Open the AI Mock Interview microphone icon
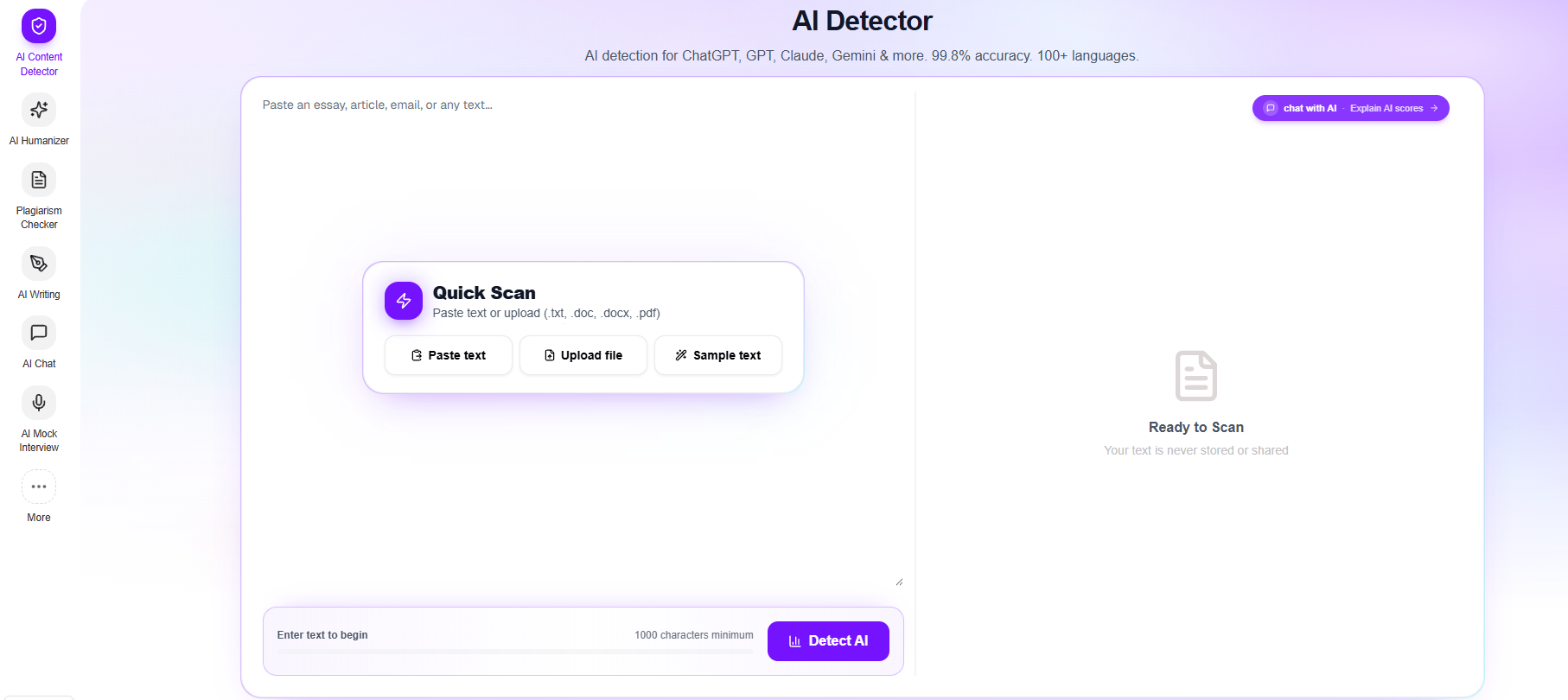The height and width of the screenshot is (700, 1568). coord(39,403)
